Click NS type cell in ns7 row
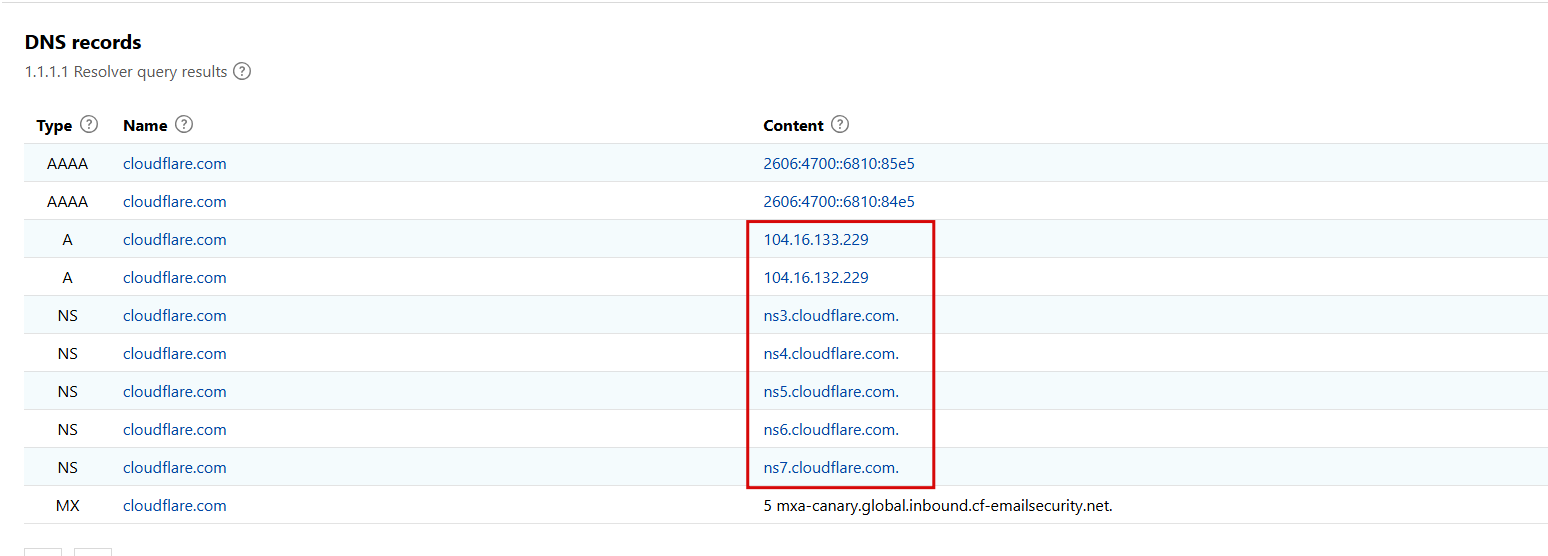The width and height of the screenshot is (1548, 556). point(68,467)
